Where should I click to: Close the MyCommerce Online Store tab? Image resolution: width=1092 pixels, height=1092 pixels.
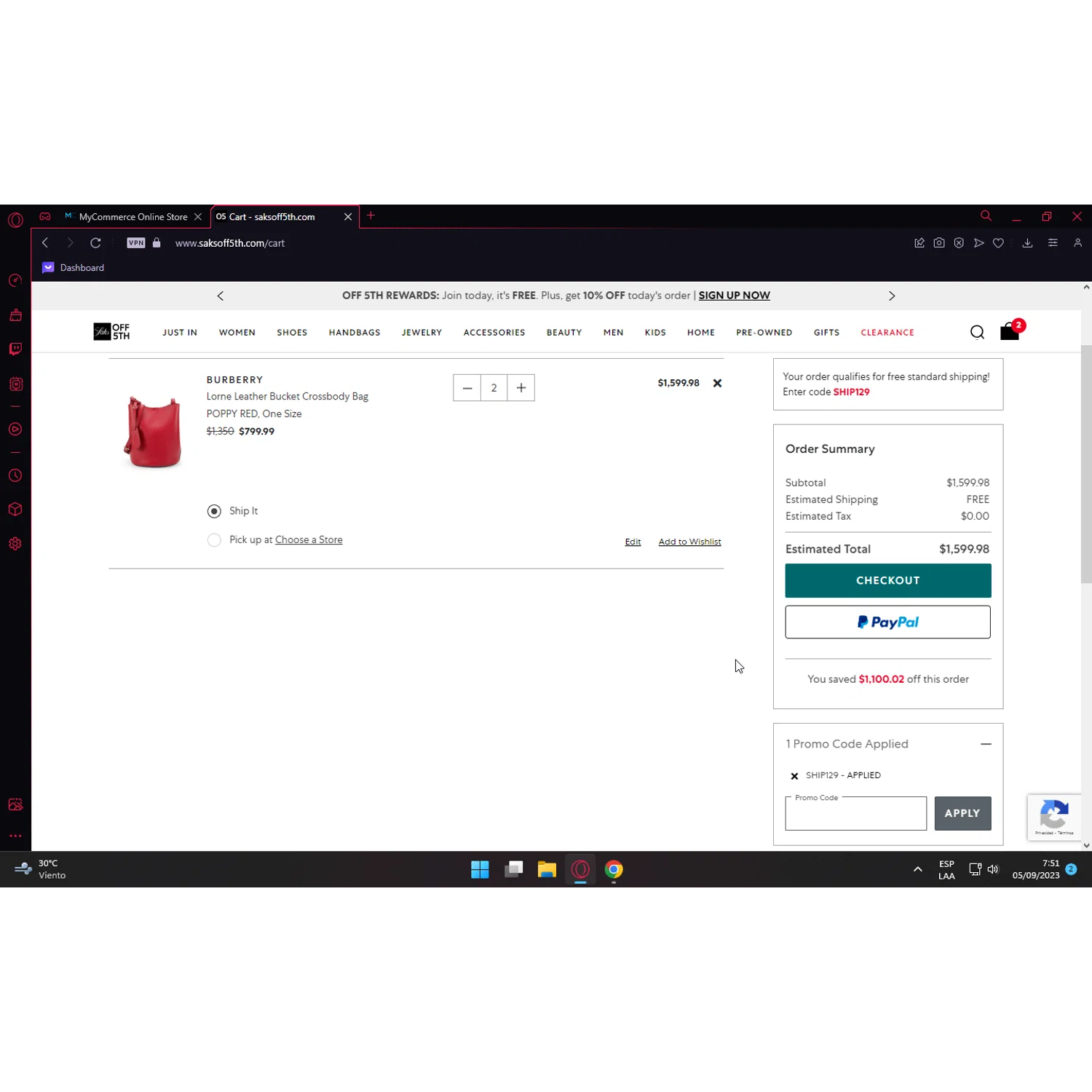point(197,217)
